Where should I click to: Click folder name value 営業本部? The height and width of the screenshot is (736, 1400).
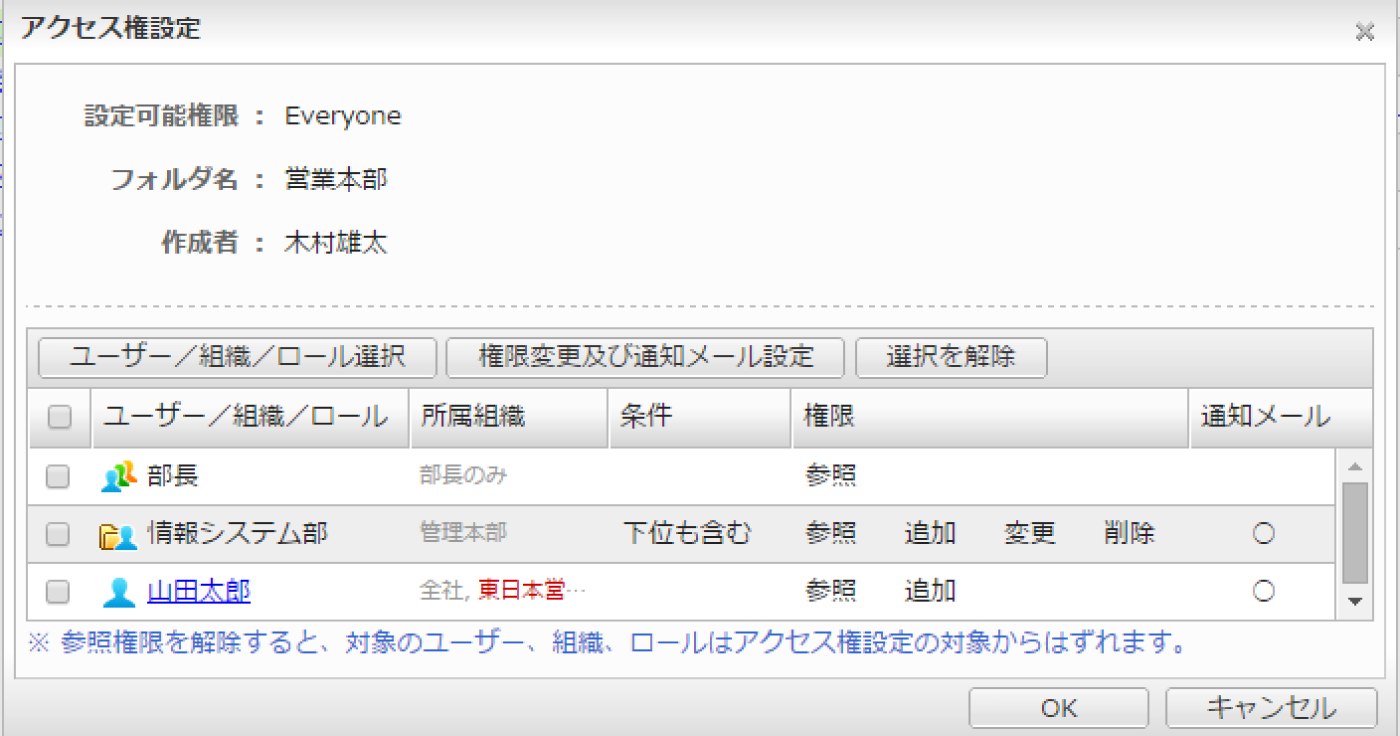[x=336, y=180]
